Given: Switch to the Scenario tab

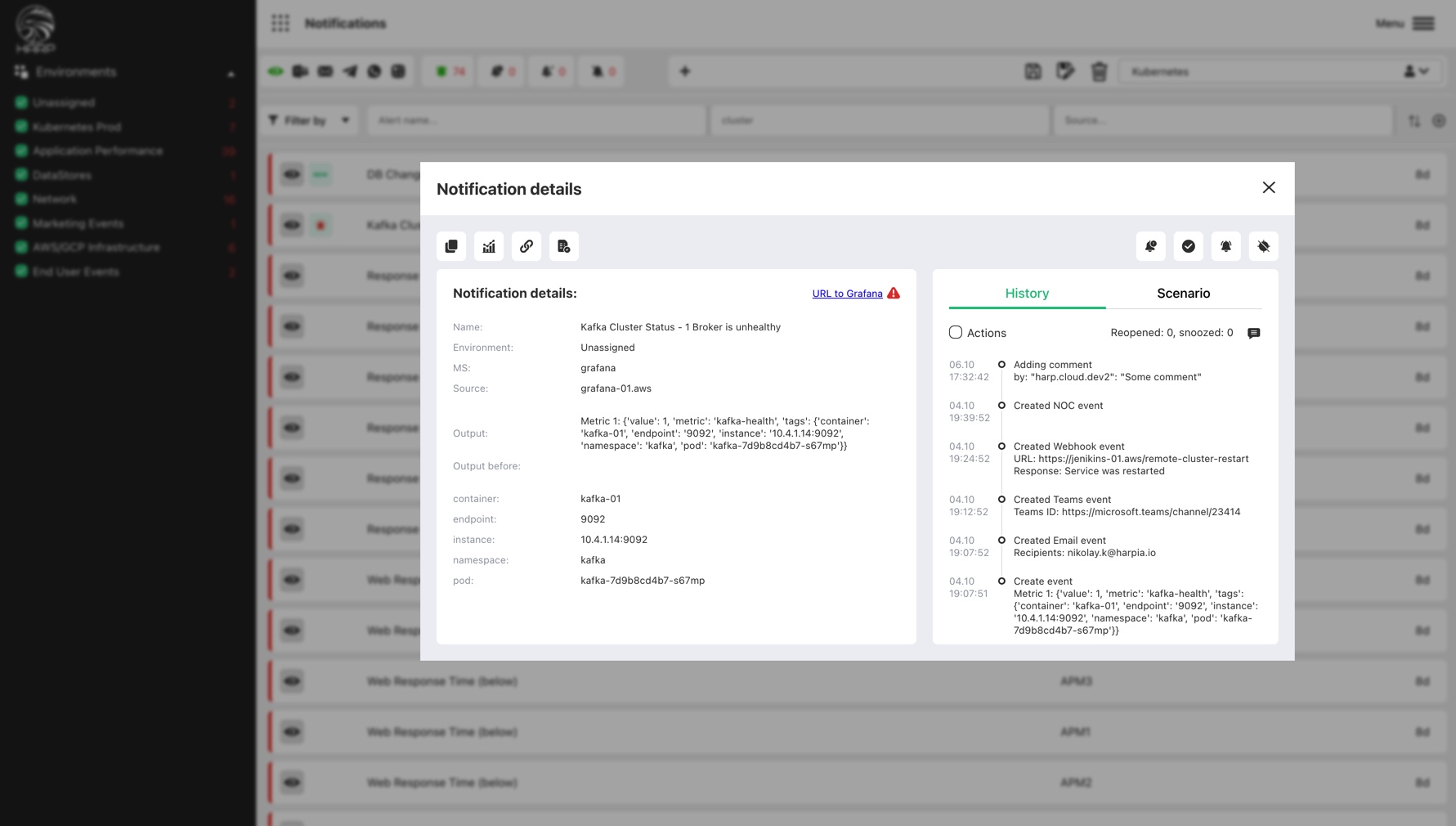Looking at the screenshot, I should [x=1183, y=293].
